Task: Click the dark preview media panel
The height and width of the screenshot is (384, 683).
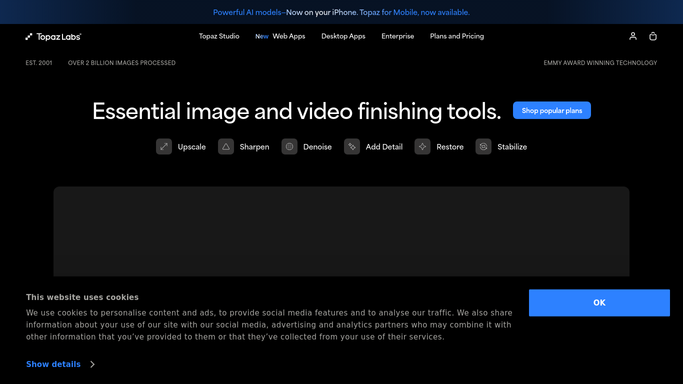Action: pos(342,232)
